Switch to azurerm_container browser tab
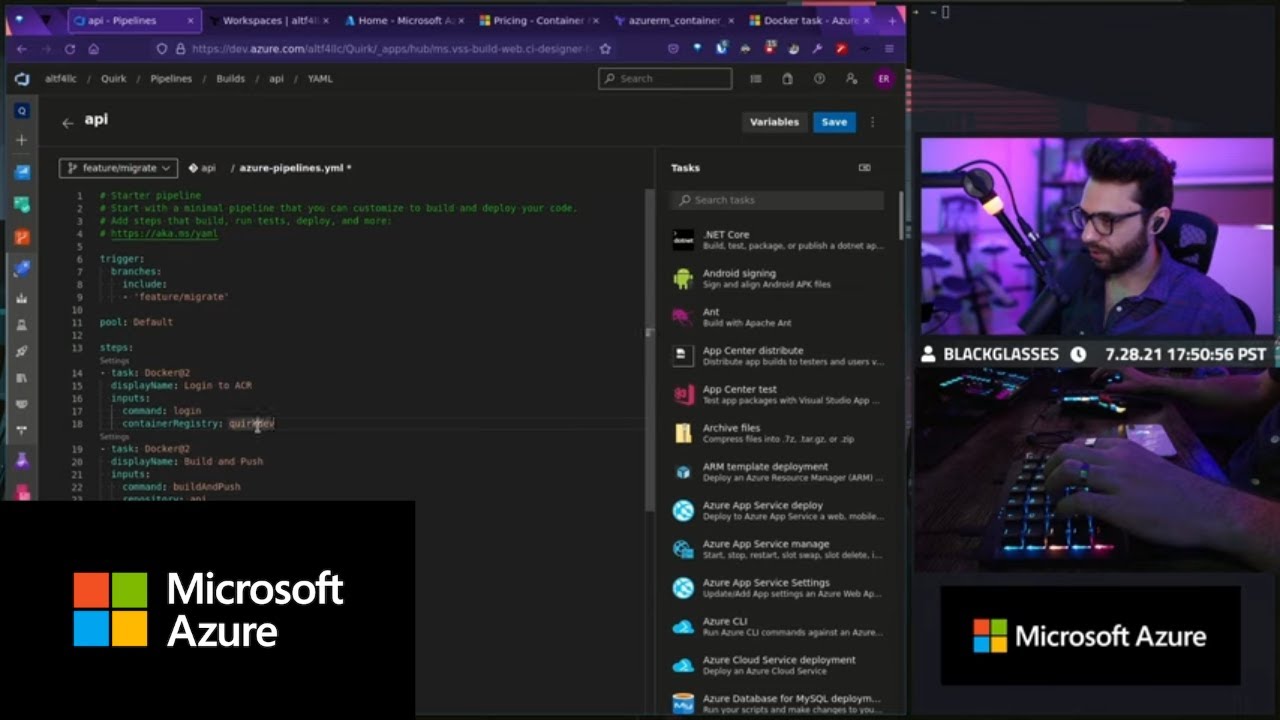 click(673, 20)
